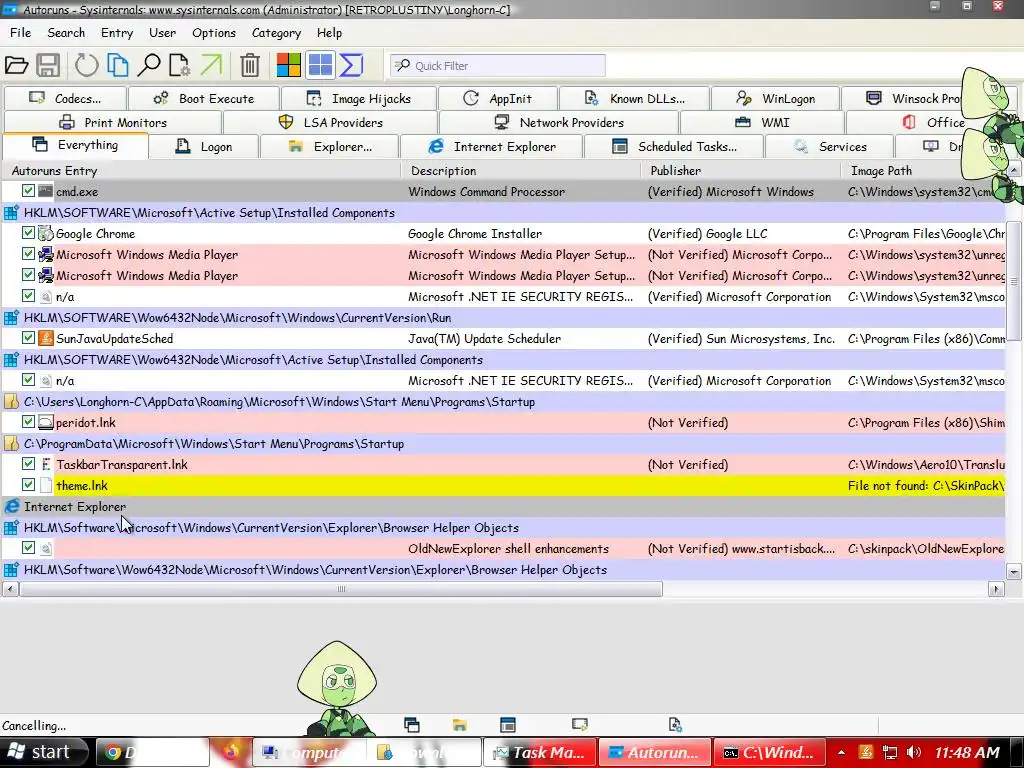Click the scroll left arrow
The image size is (1024, 768).
(x=10, y=589)
